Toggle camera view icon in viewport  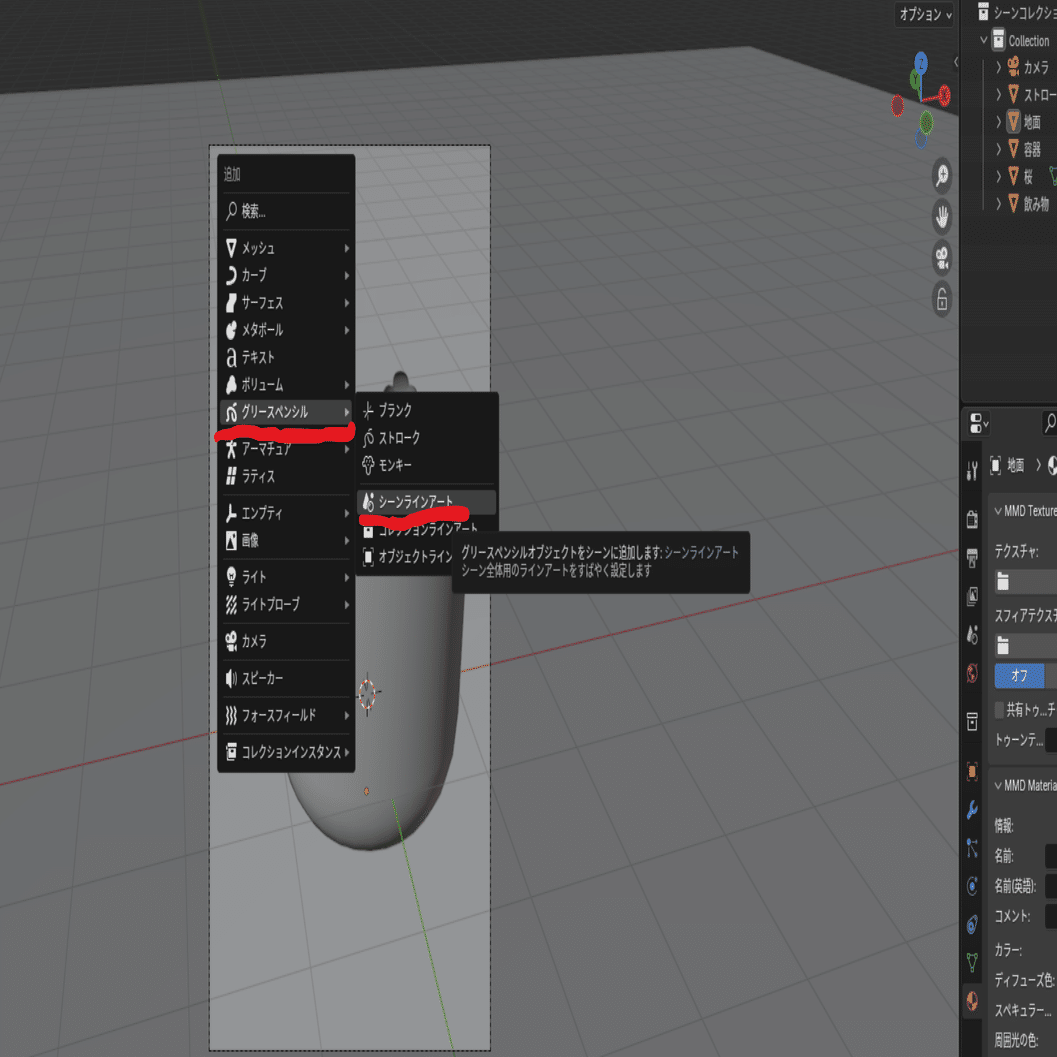point(942,258)
